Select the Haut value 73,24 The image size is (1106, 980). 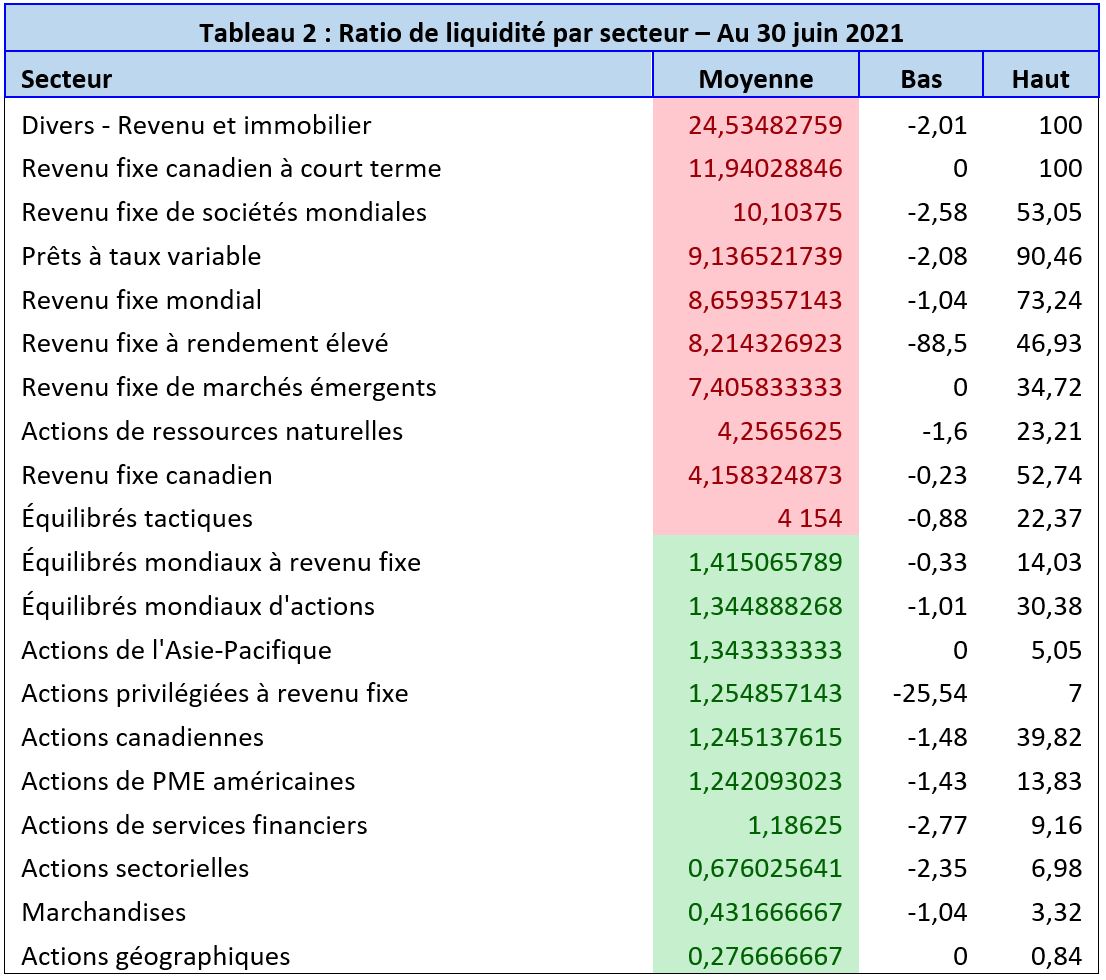(1049, 300)
